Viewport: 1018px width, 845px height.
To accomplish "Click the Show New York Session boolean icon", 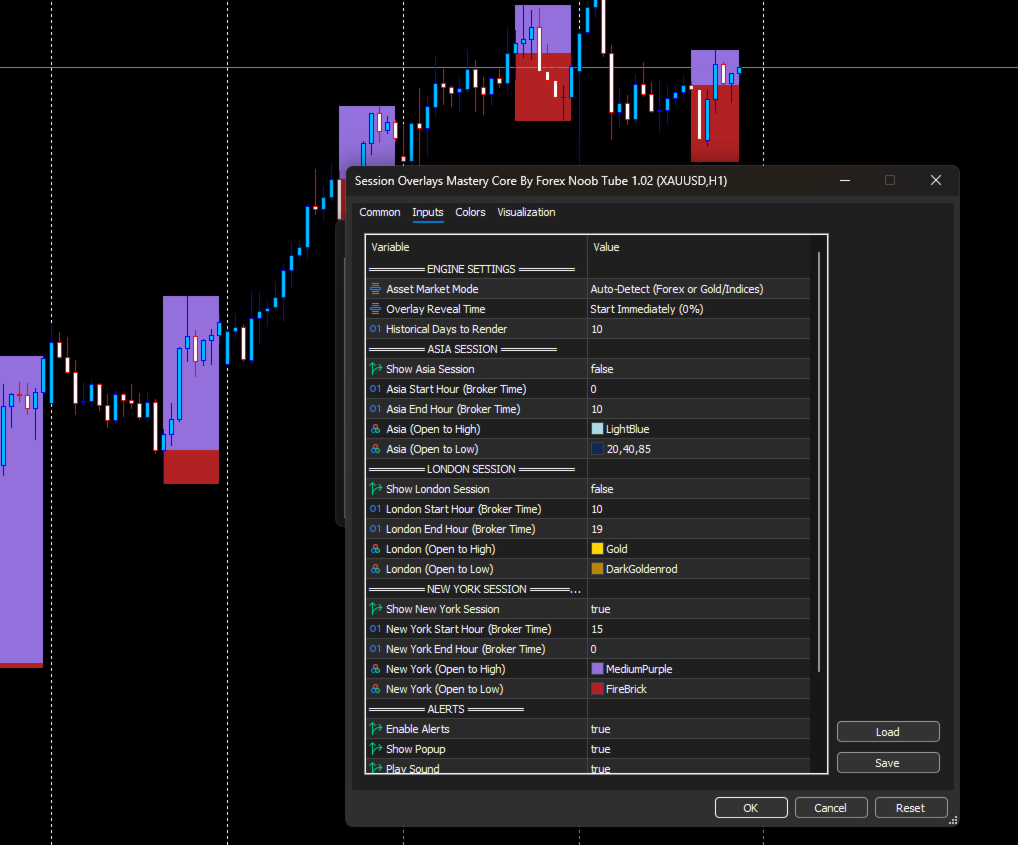I will pyautogui.click(x=375, y=609).
